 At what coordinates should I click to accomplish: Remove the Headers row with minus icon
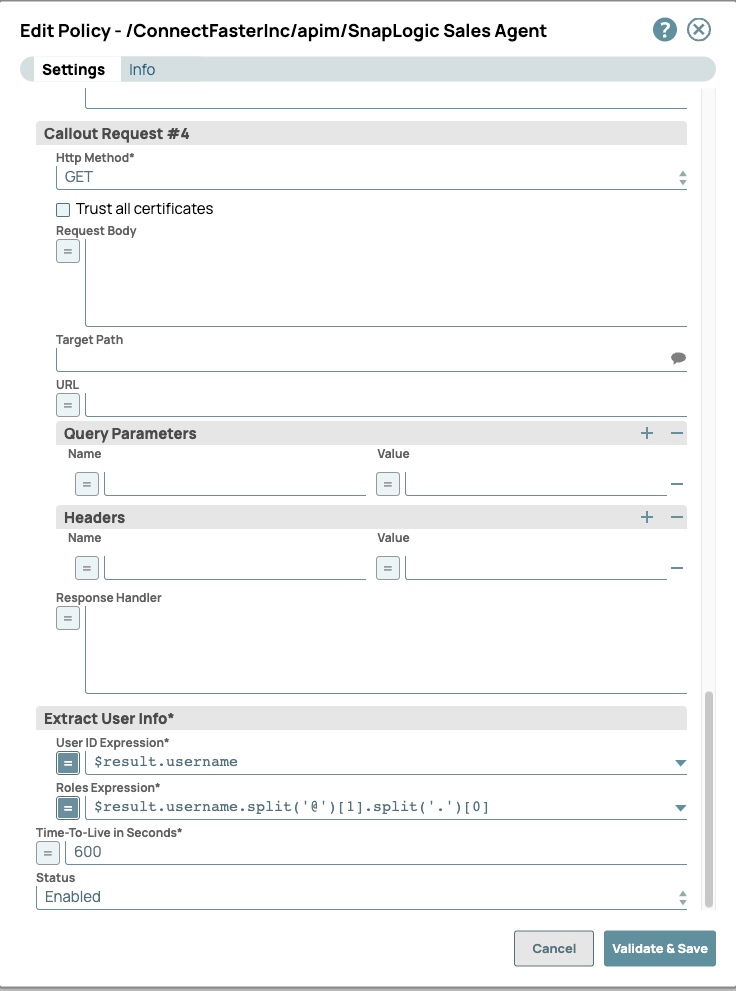pos(677,568)
